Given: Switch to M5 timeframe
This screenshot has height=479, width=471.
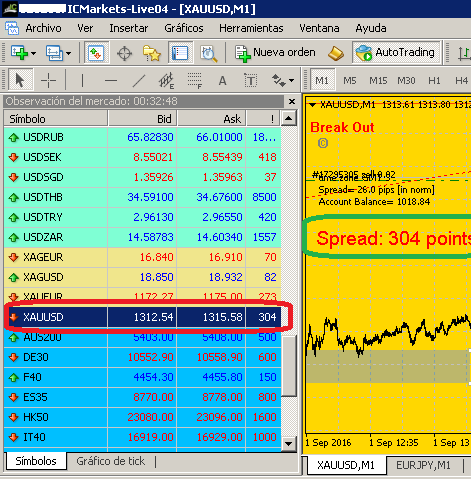Looking at the screenshot, I should pyautogui.click(x=350, y=81).
